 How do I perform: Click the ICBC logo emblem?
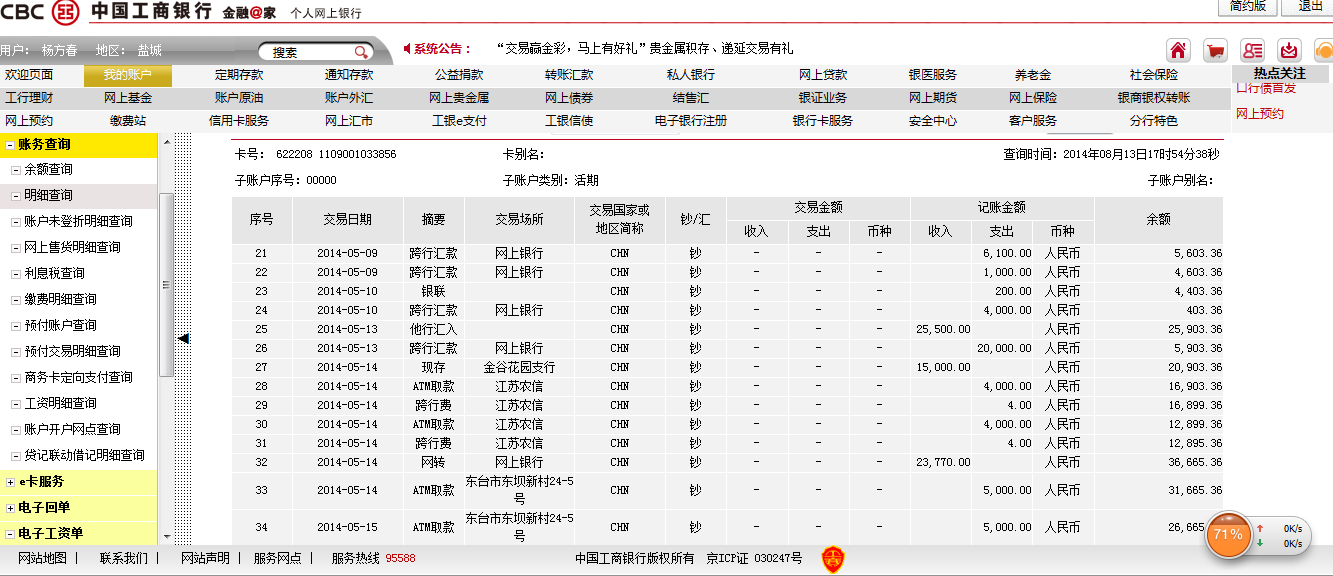(66, 12)
